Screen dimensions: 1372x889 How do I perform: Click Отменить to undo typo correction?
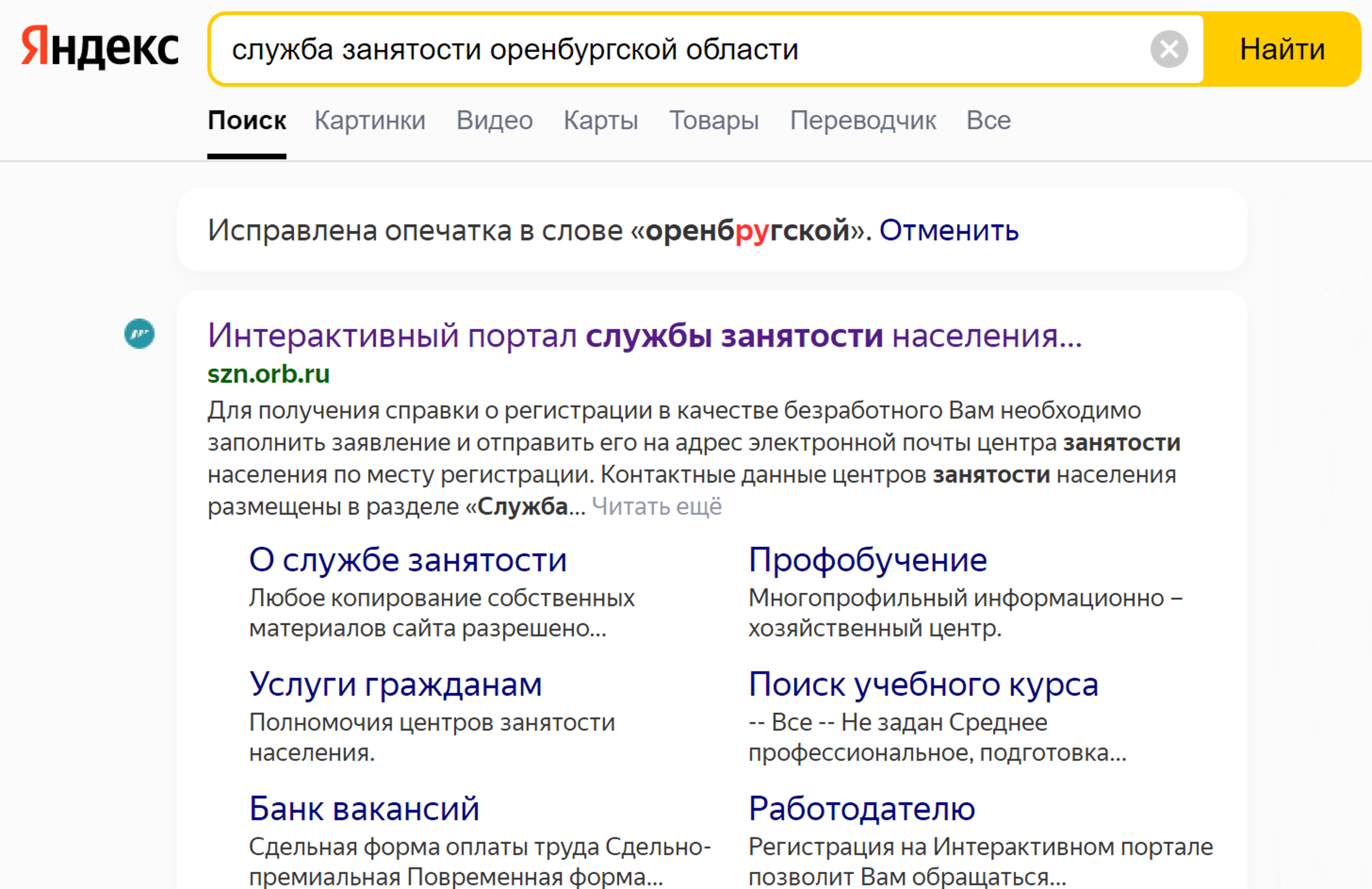(x=949, y=230)
